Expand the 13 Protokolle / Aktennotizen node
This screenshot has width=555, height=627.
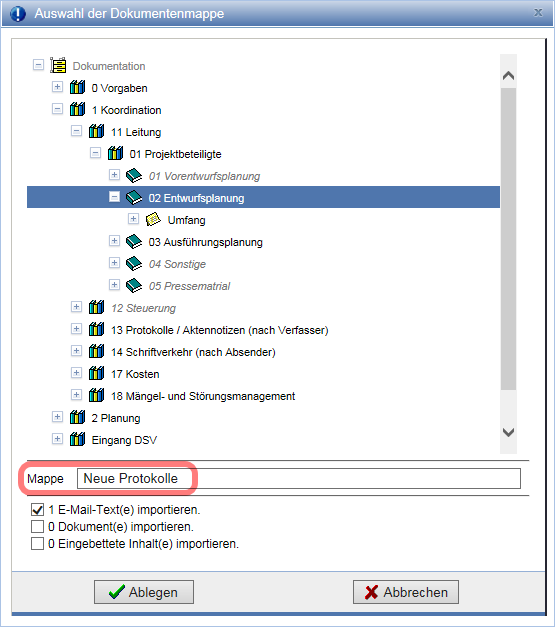point(76,329)
